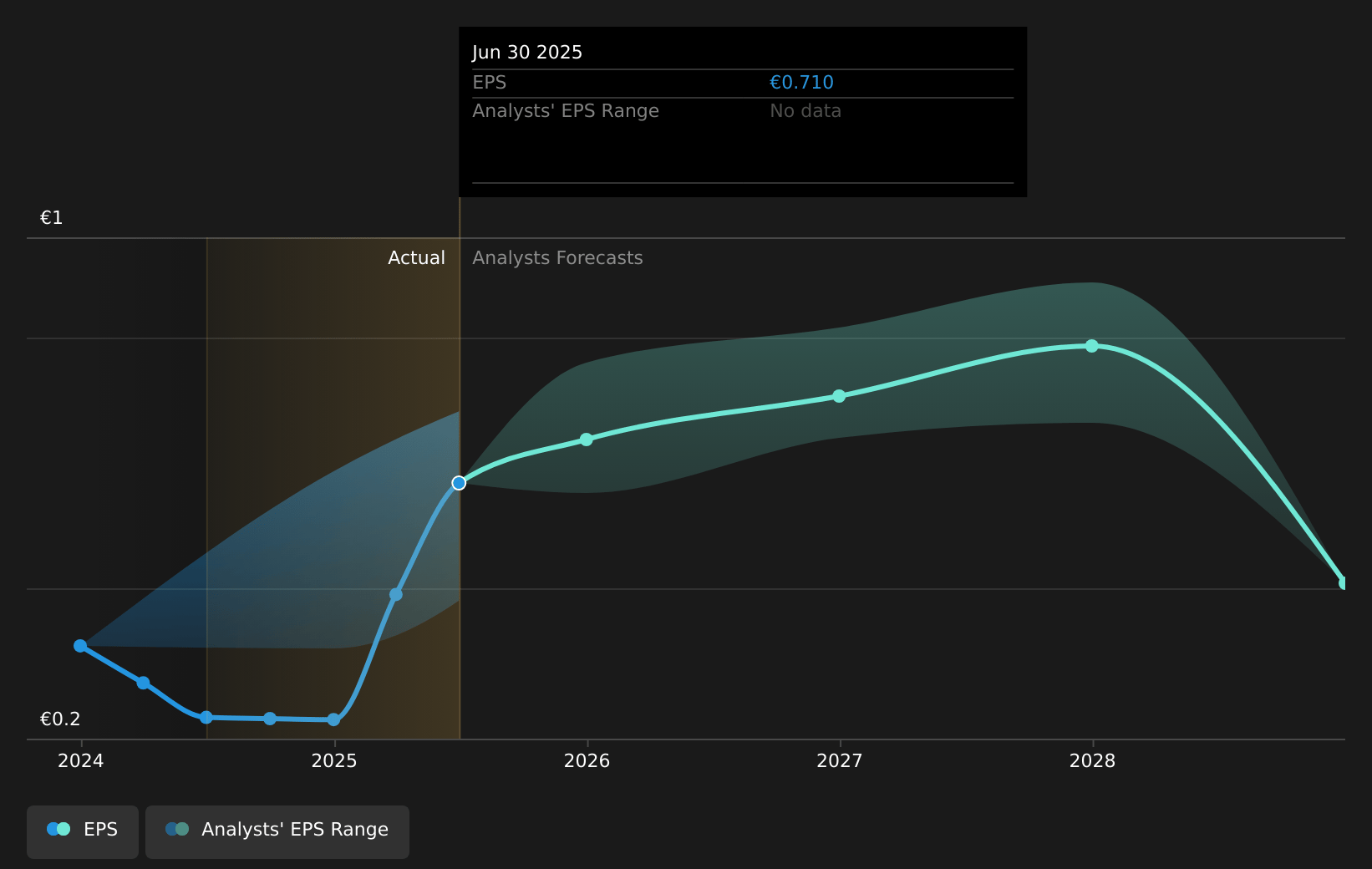Click the €0.710 EPS value in tooltip

(800, 83)
